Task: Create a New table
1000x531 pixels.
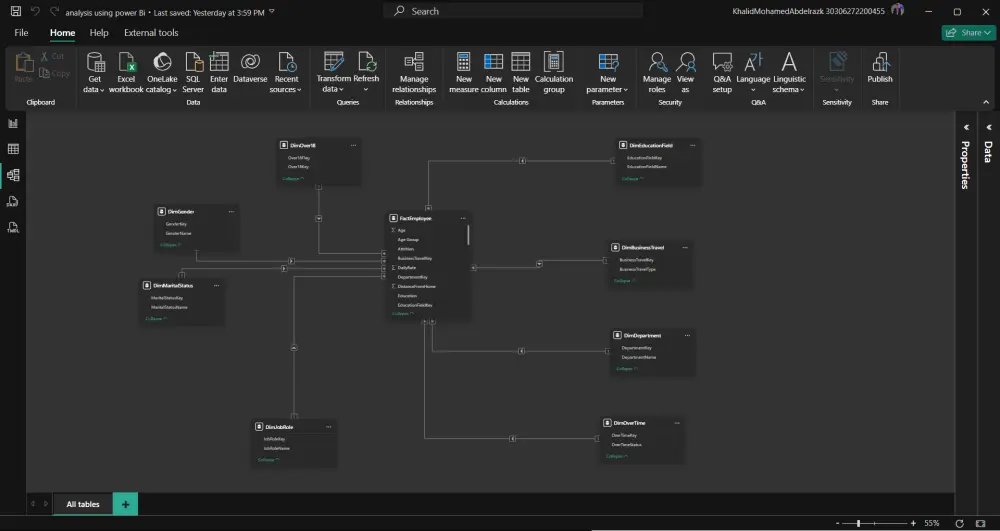Action: (x=520, y=73)
